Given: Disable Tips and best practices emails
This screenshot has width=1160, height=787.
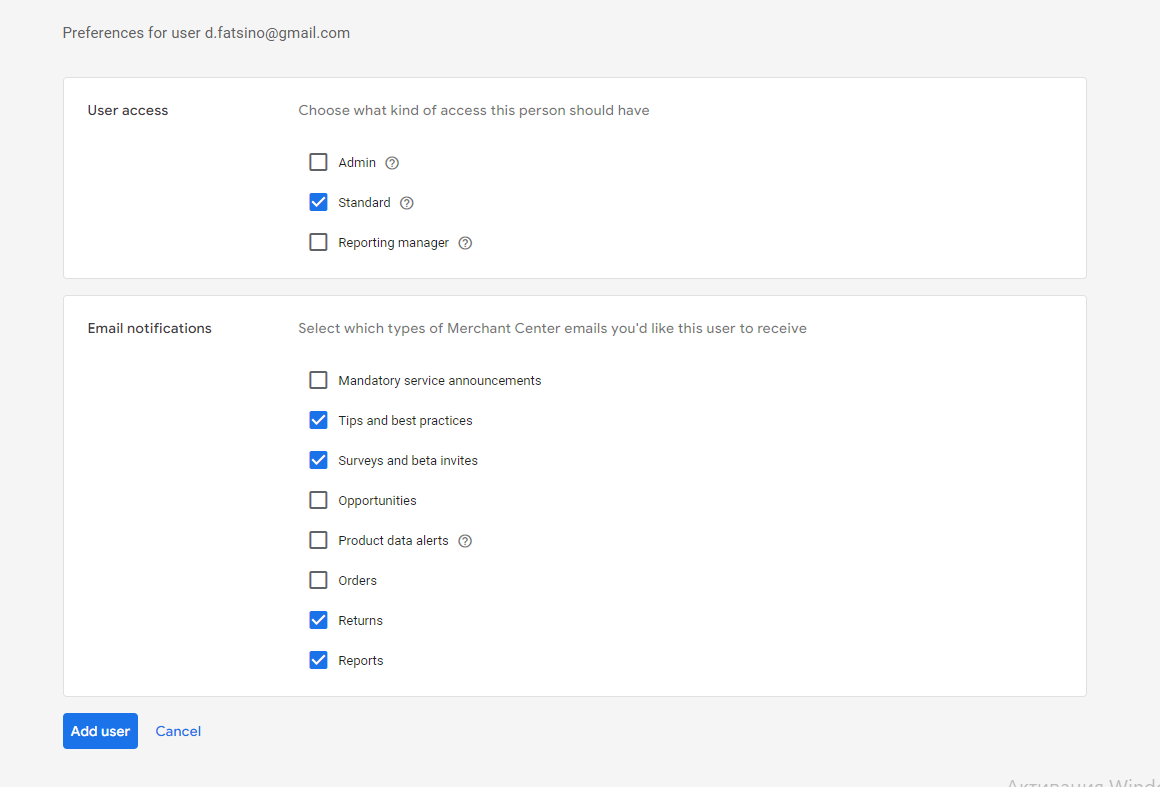Looking at the screenshot, I should [318, 420].
